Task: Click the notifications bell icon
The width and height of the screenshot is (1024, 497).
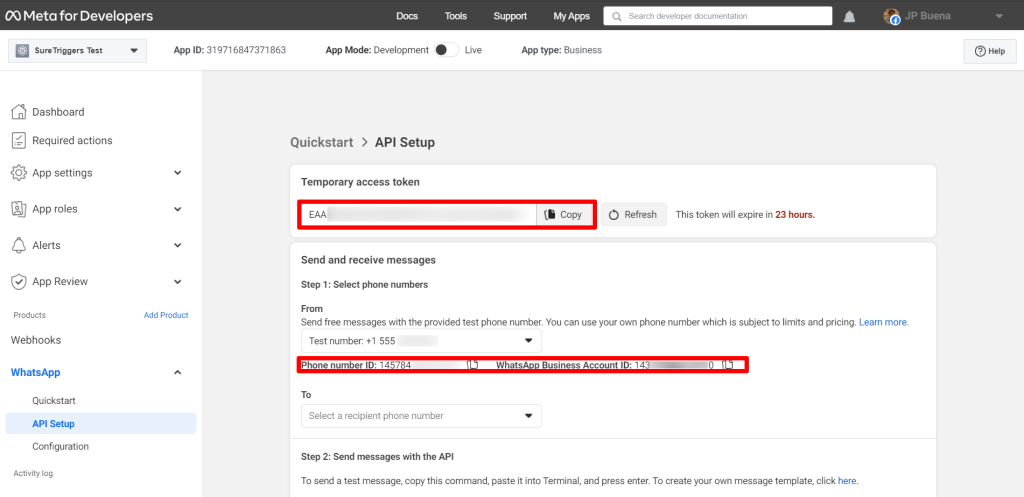Action: [849, 16]
